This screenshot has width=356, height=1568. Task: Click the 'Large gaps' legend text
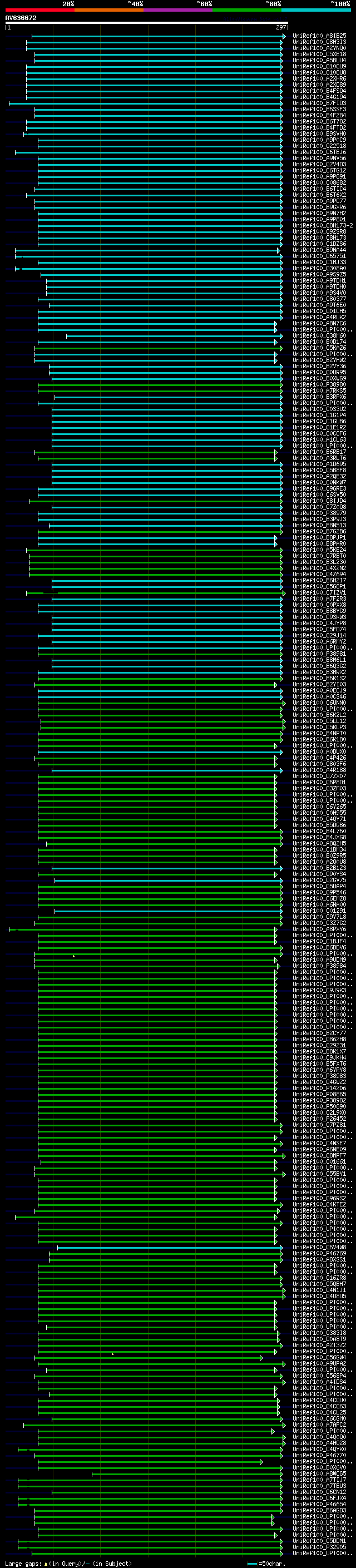click(x=23, y=1563)
